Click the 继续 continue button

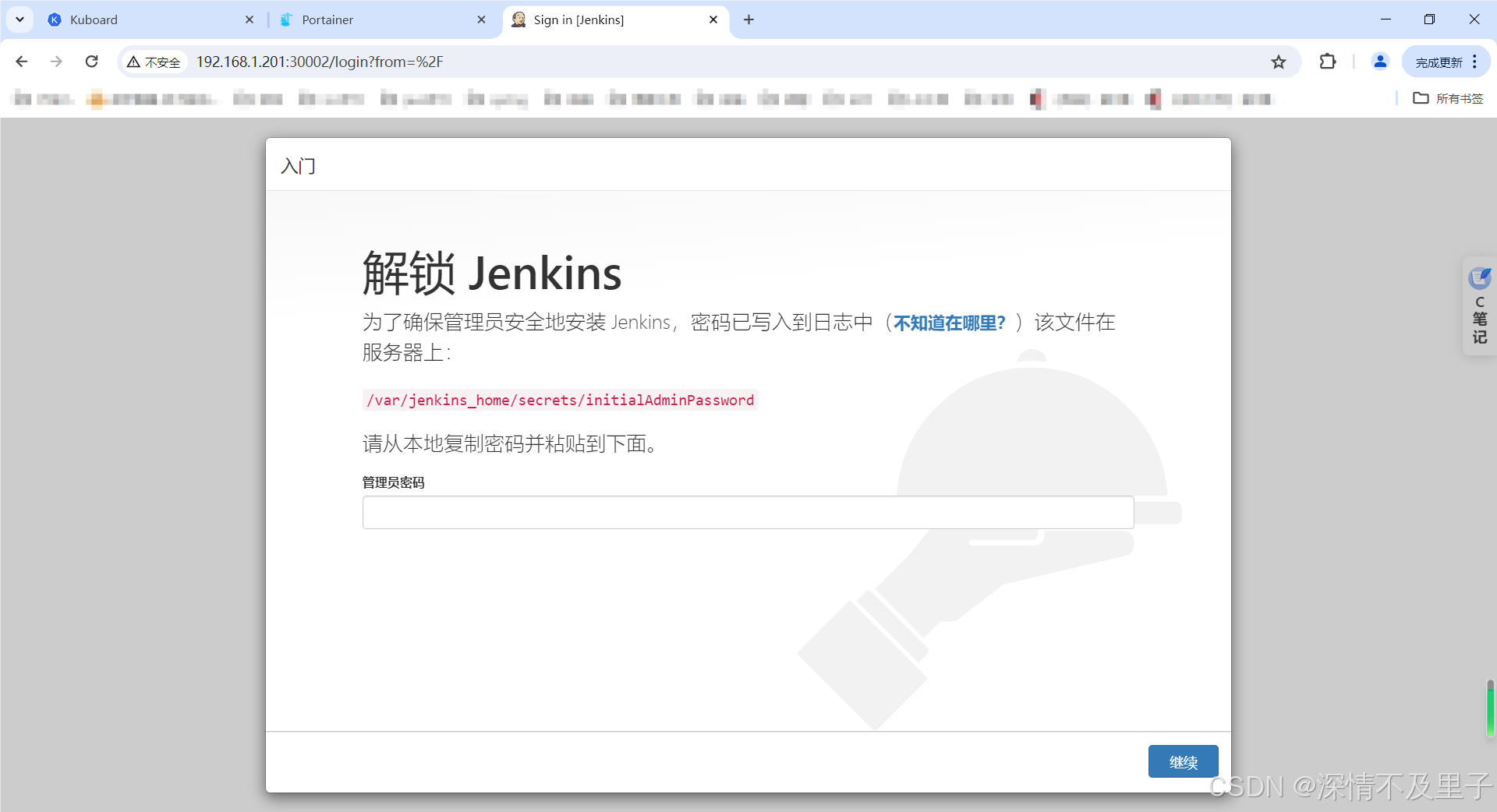[1183, 761]
